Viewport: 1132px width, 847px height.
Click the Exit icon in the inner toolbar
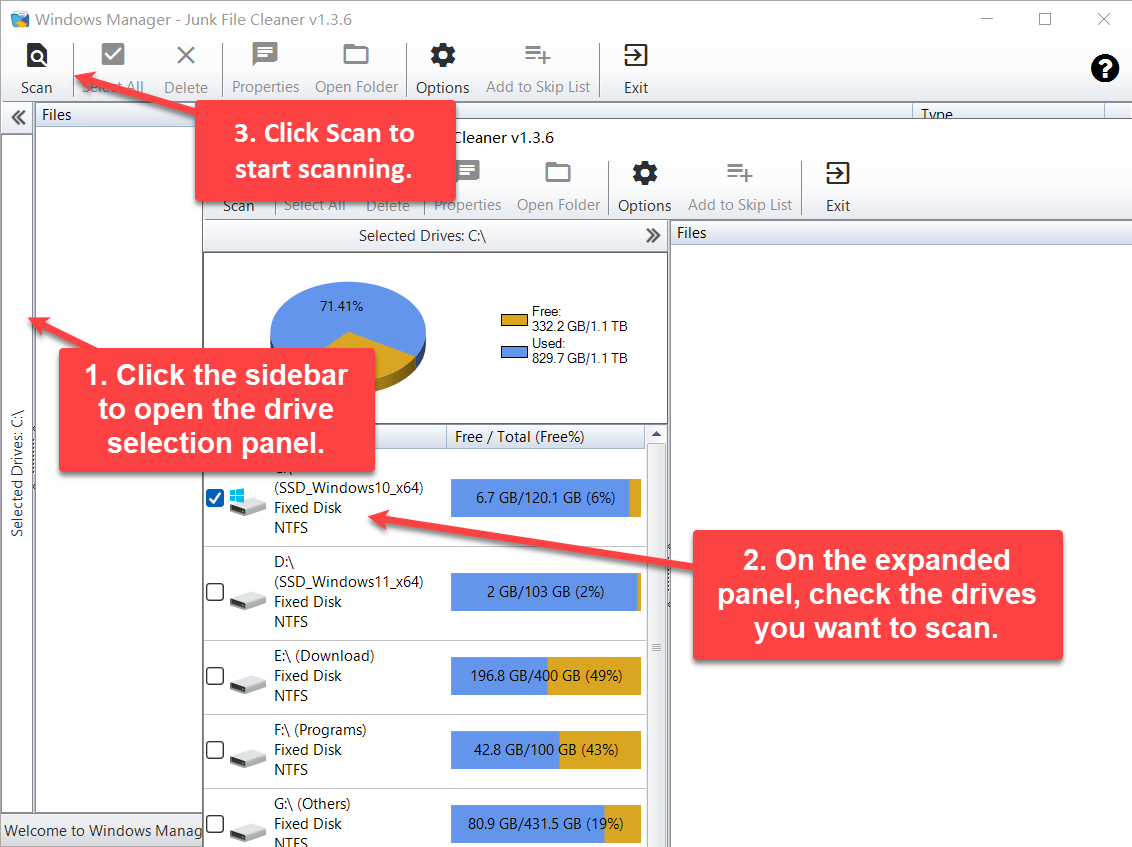pos(837,173)
